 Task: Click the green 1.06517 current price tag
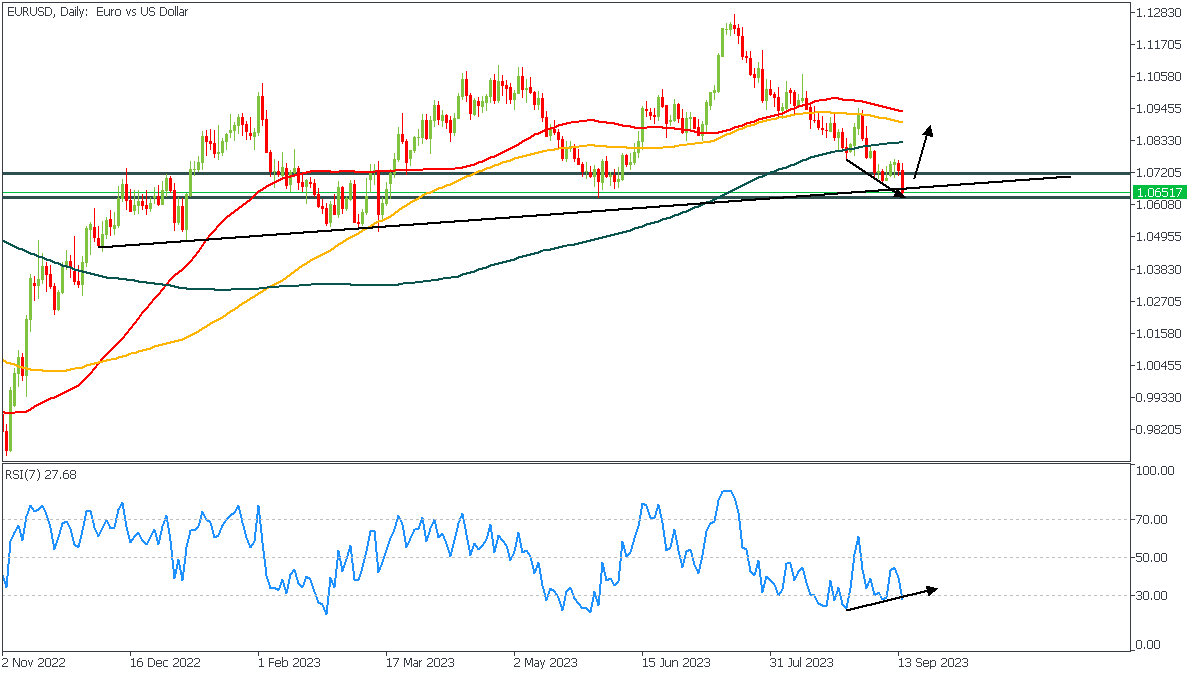pyautogui.click(x=1159, y=192)
